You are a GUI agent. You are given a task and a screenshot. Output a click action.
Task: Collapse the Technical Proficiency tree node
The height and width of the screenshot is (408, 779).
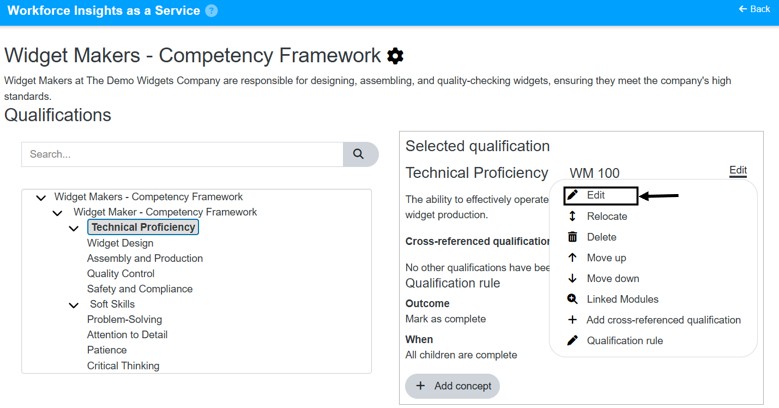[74, 229]
